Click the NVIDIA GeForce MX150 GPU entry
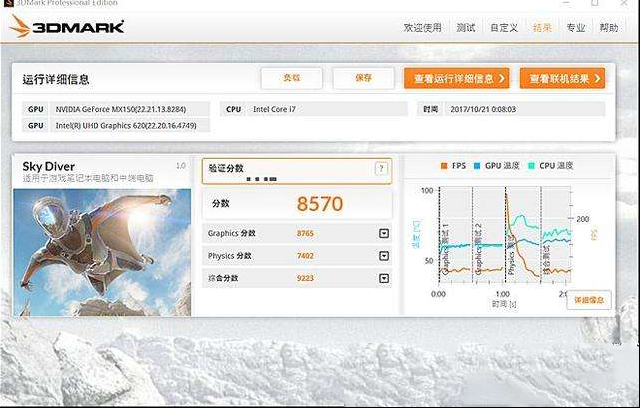Viewport: 640px width, 408px height. point(129,109)
